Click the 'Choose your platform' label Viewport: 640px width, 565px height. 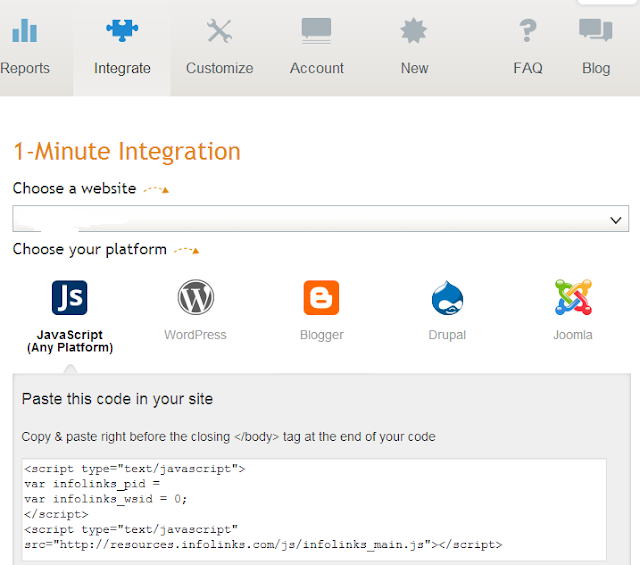[89, 249]
